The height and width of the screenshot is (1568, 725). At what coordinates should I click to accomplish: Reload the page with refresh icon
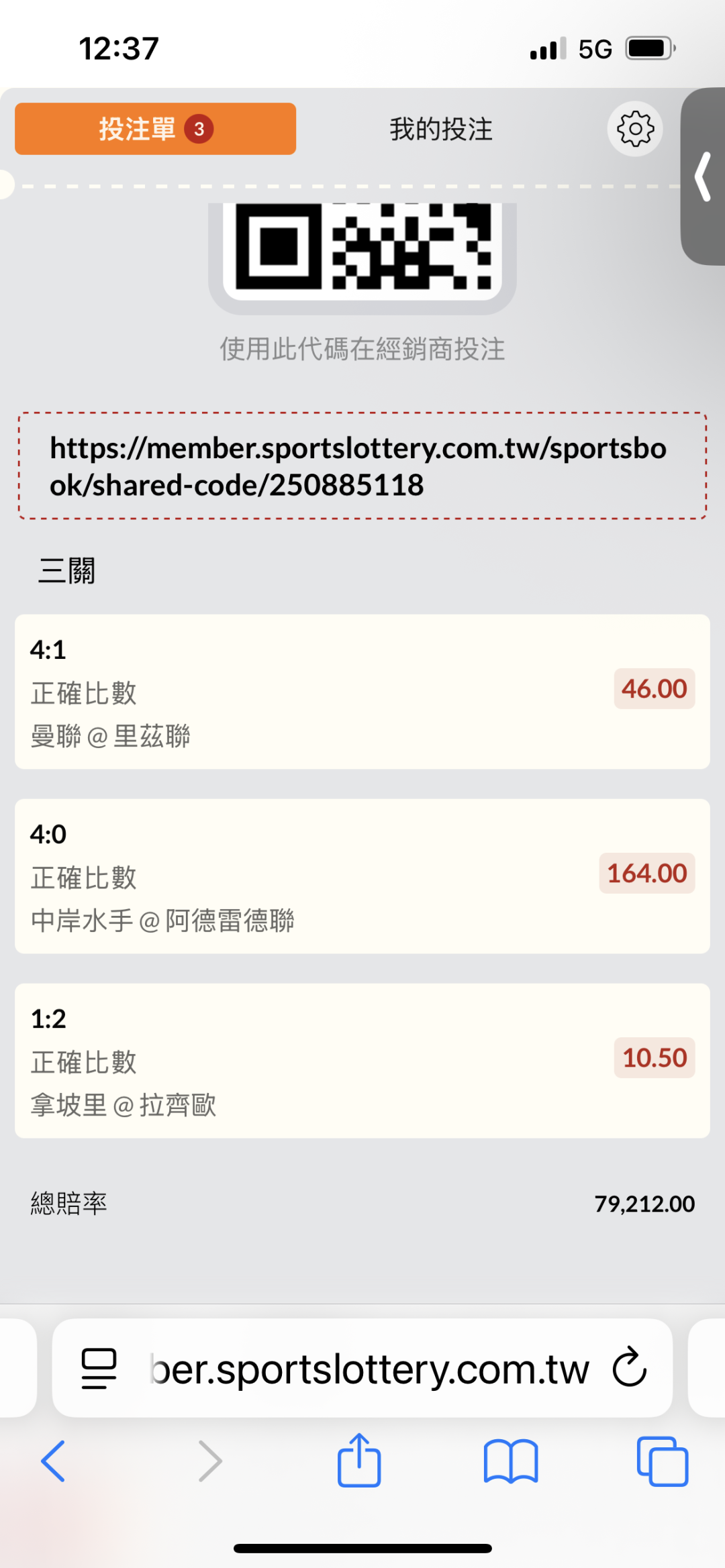[x=630, y=1368]
